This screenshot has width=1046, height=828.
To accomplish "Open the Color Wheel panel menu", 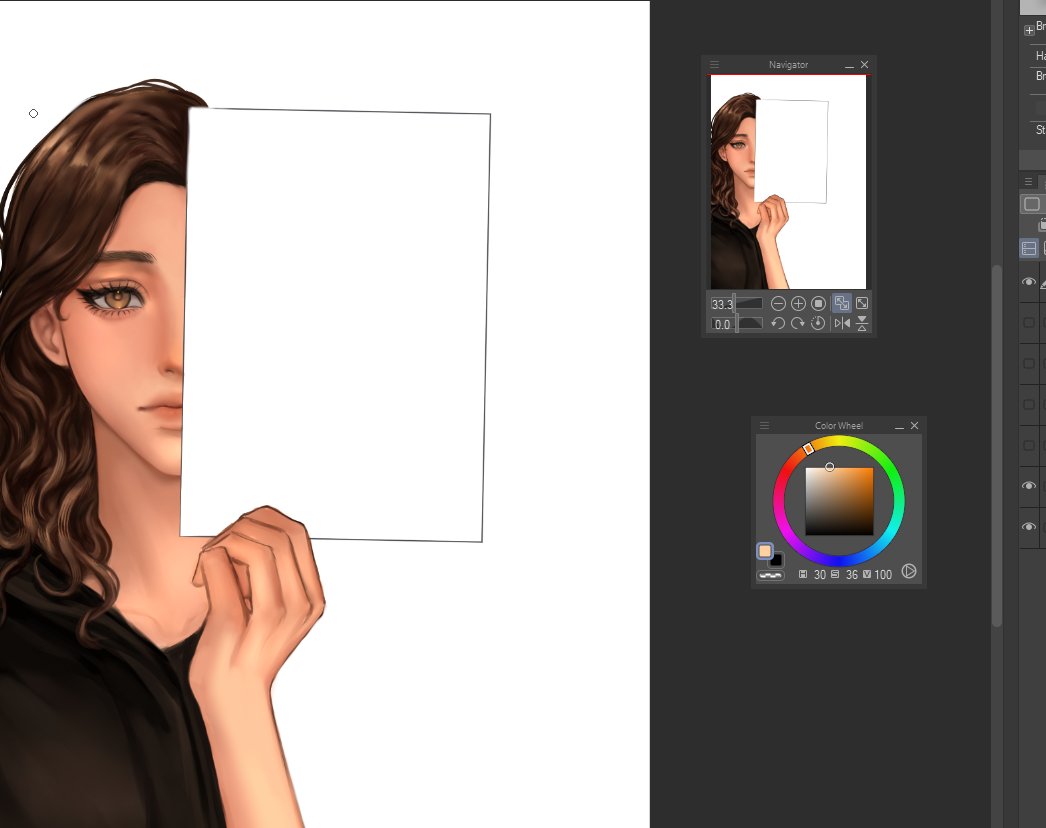I will tap(764, 425).
